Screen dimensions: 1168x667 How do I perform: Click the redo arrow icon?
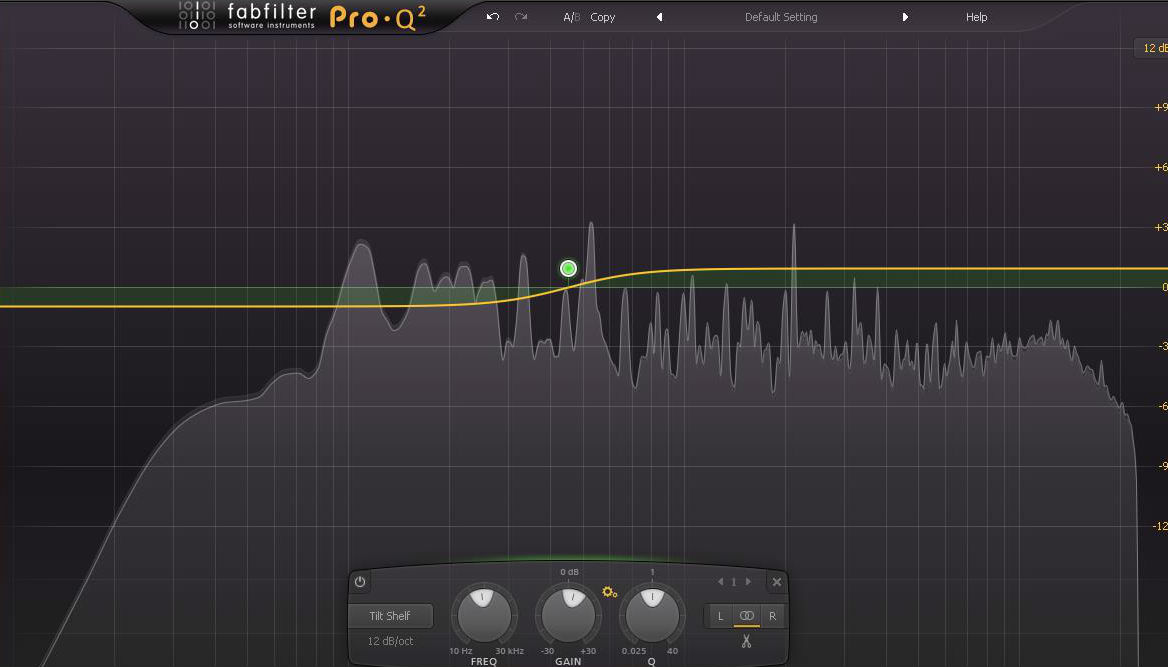click(521, 16)
